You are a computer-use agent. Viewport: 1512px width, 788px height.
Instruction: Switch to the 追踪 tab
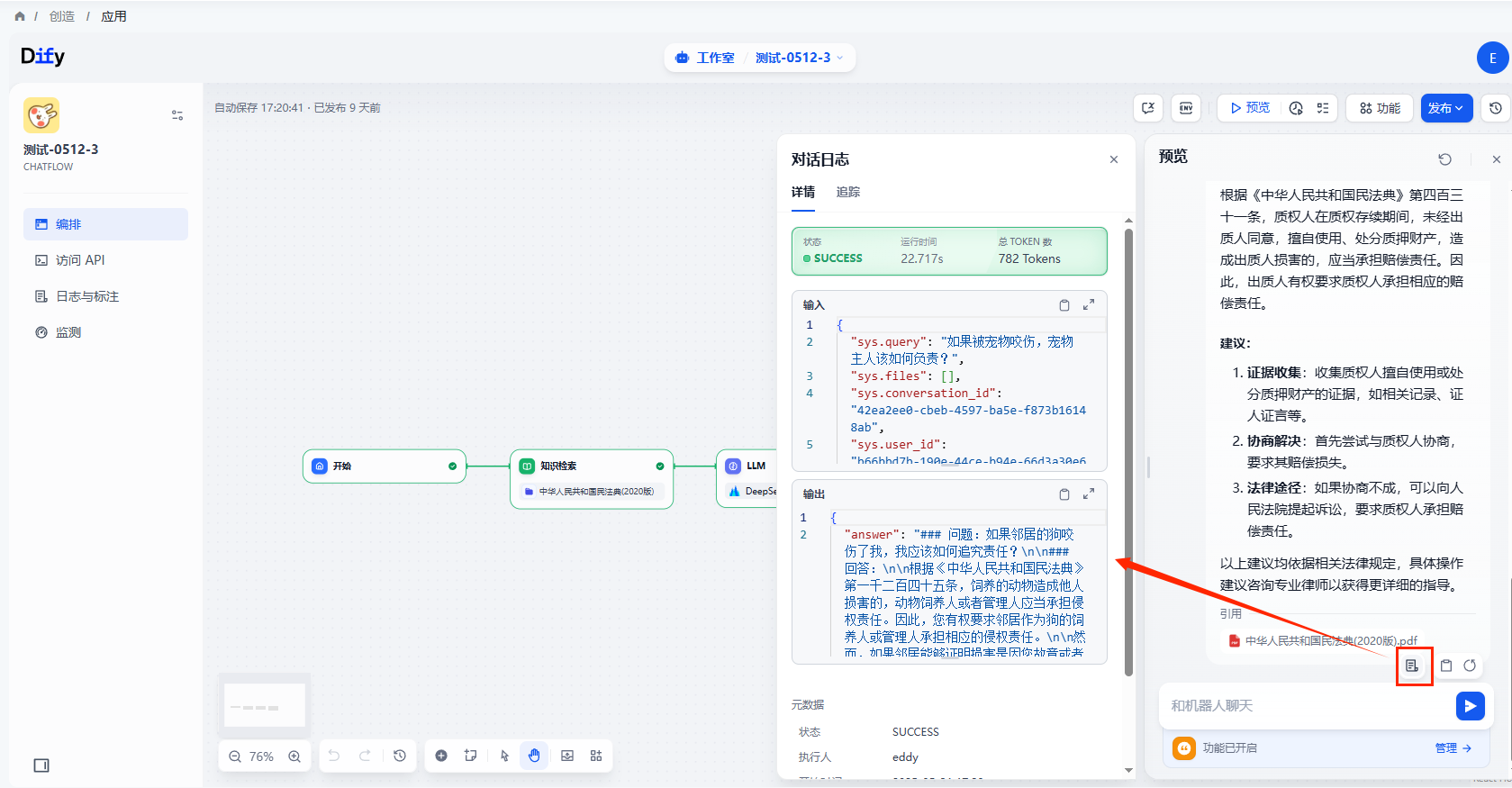tap(848, 192)
